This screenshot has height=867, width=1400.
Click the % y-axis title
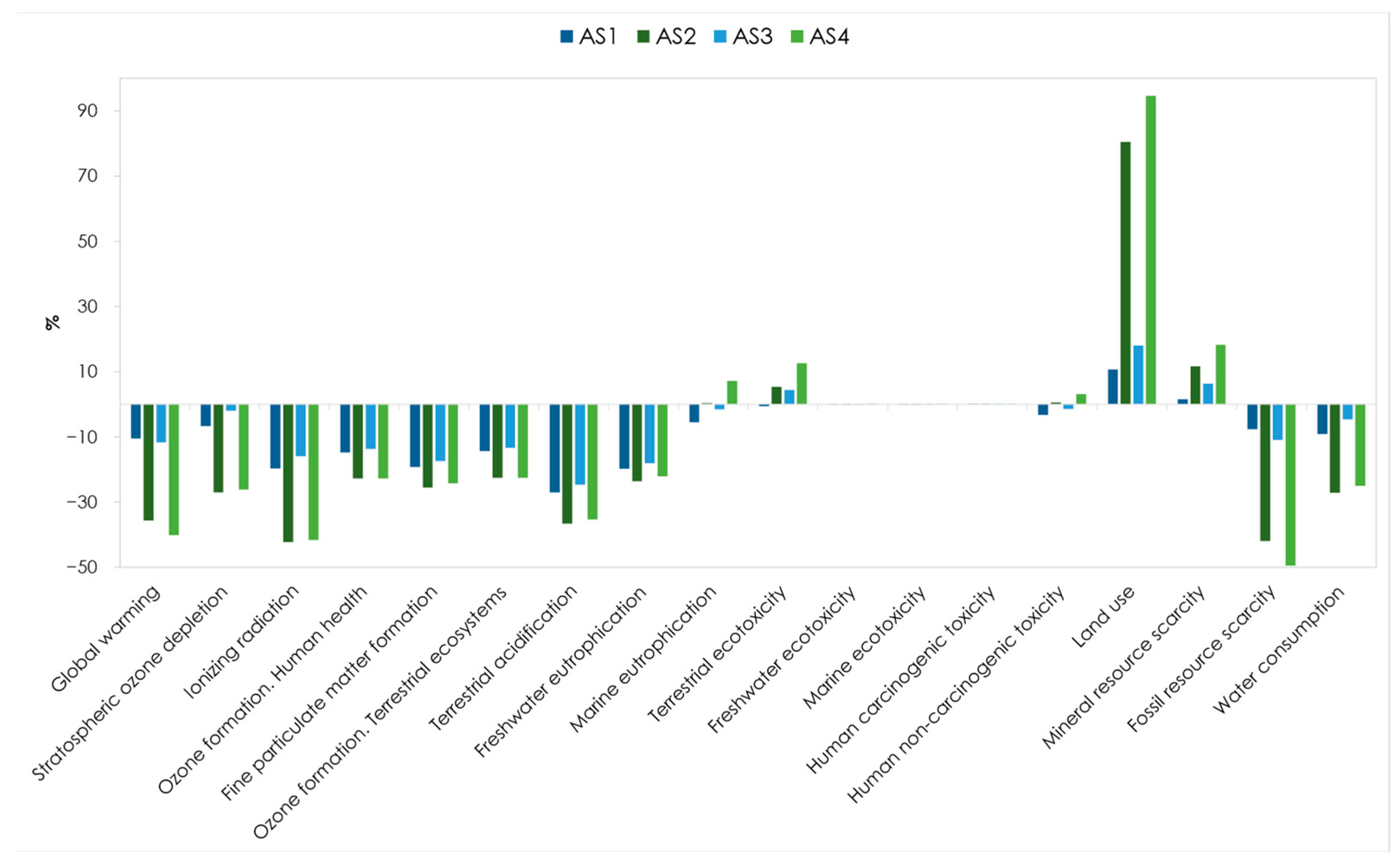(x=53, y=323)
